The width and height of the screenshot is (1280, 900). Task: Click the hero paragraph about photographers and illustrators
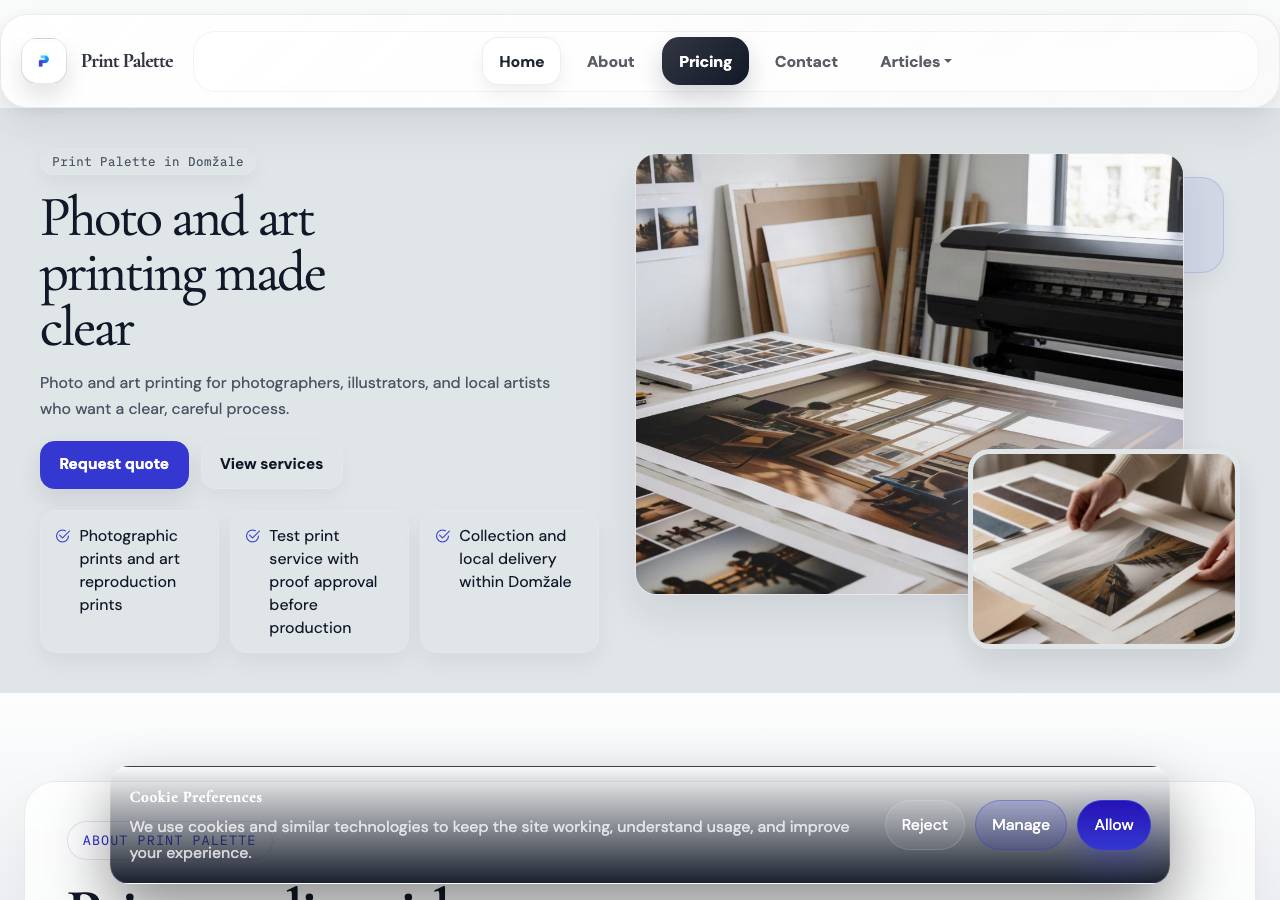[x=295, y=396]
